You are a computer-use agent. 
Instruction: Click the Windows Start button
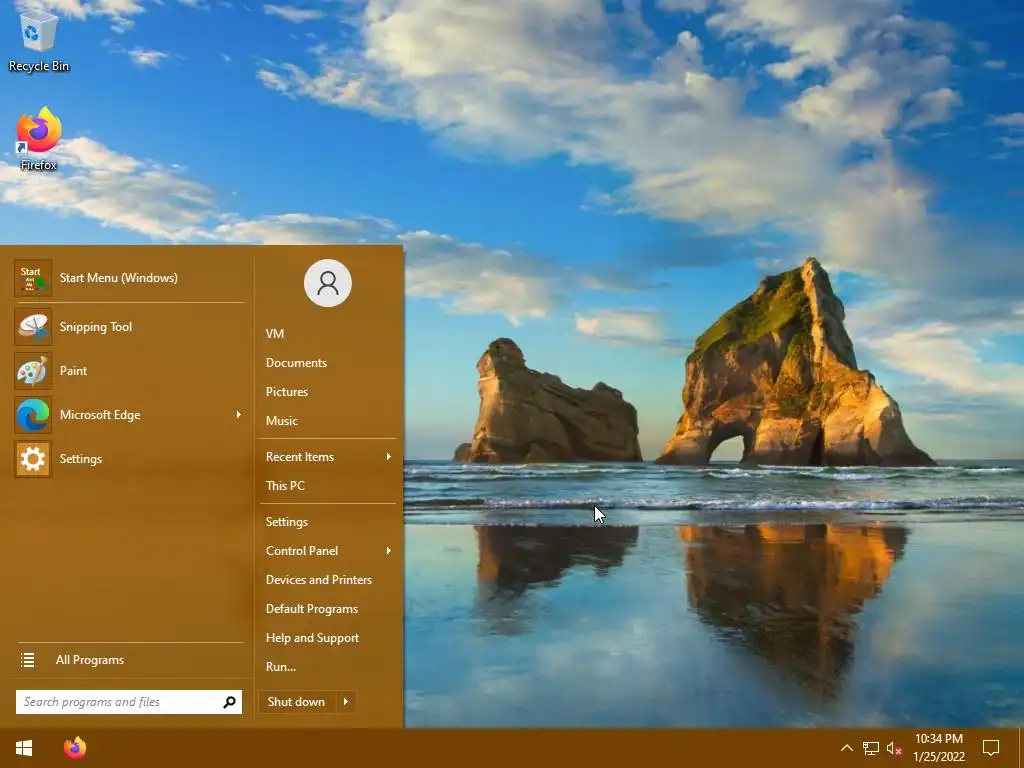24,748
